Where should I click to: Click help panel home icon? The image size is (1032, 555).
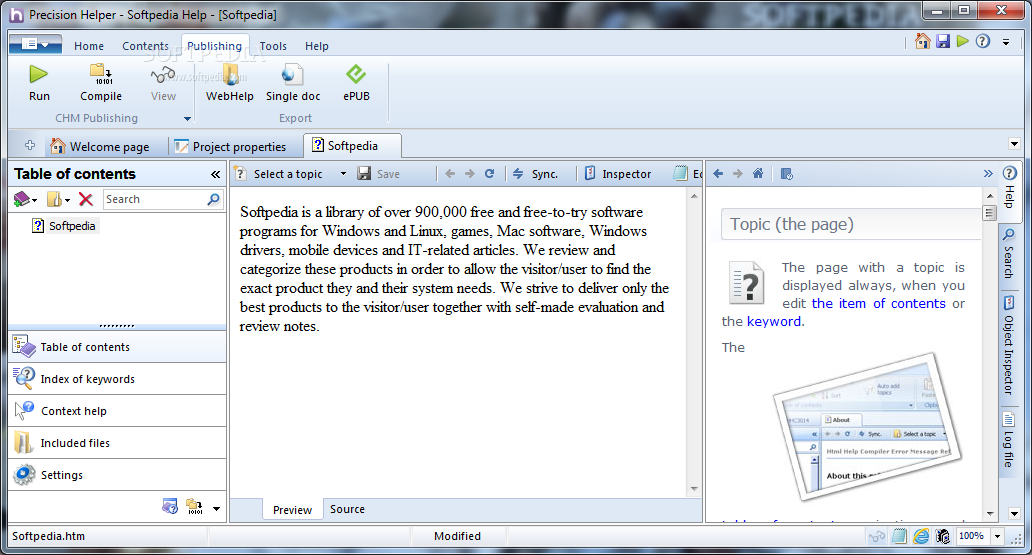[x=758, y=174]
